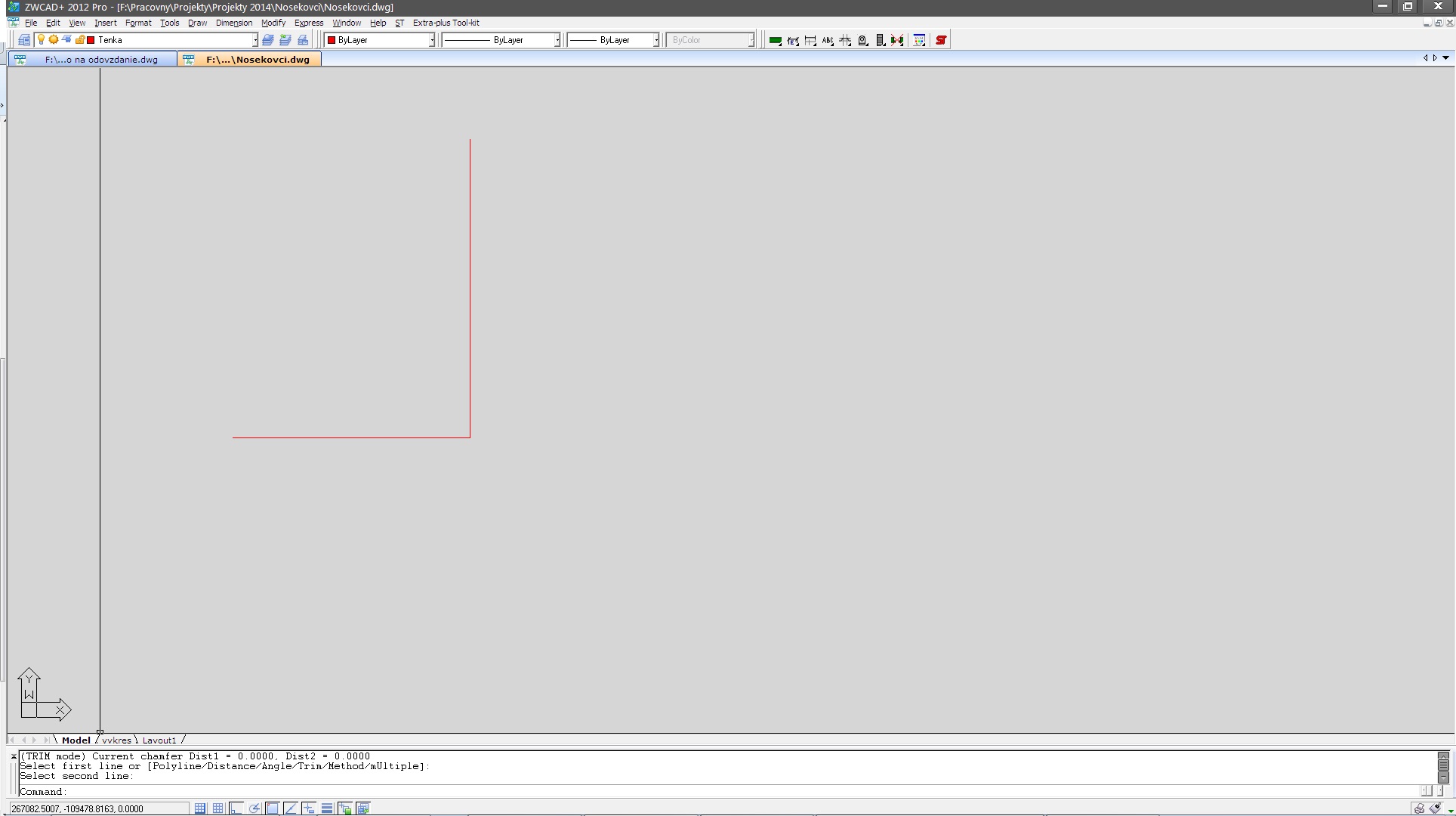This screenshot has width=1456, height=816.
Task: Toggle Snap mode in status bar
Action: [x=200, y=808]
